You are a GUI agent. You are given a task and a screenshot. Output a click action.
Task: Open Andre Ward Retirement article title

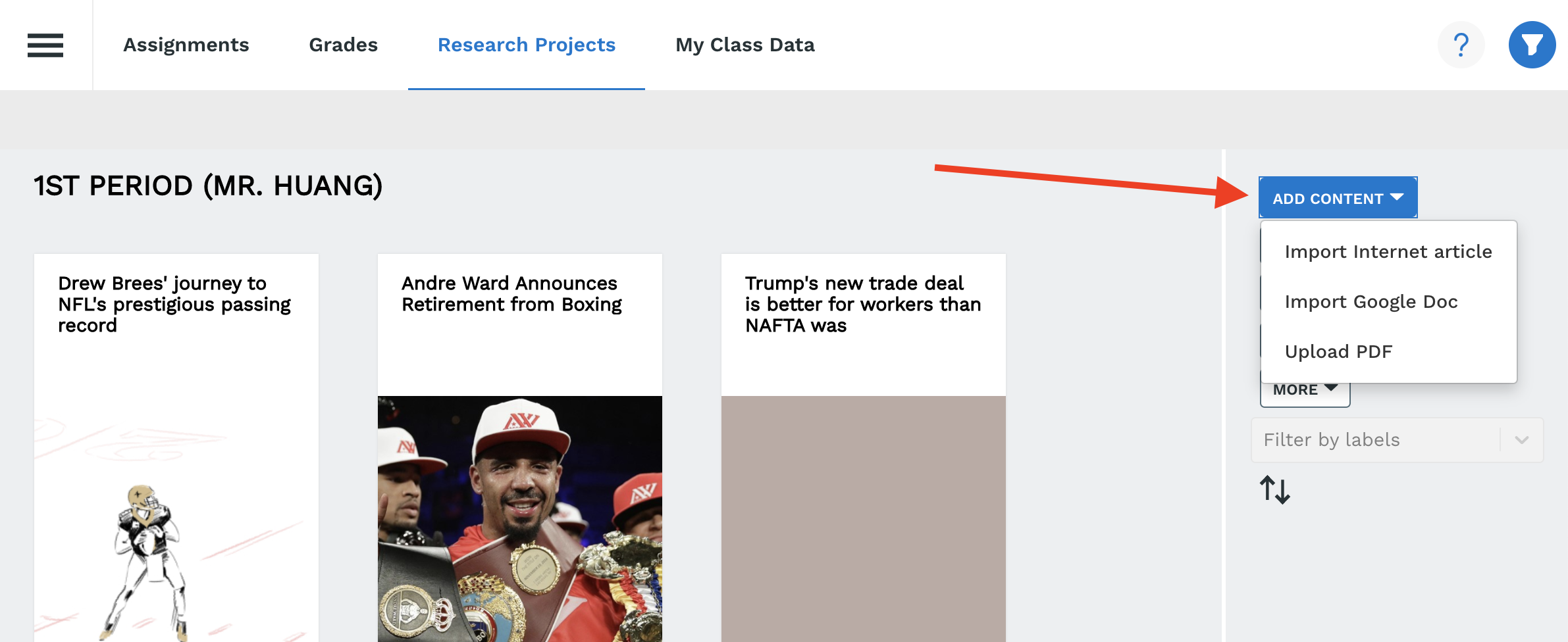click(511, 293)
